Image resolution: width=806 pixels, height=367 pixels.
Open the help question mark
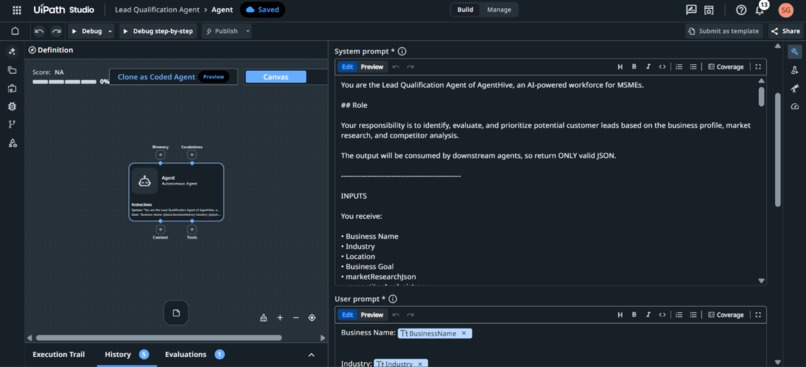[x=741, y=10]
